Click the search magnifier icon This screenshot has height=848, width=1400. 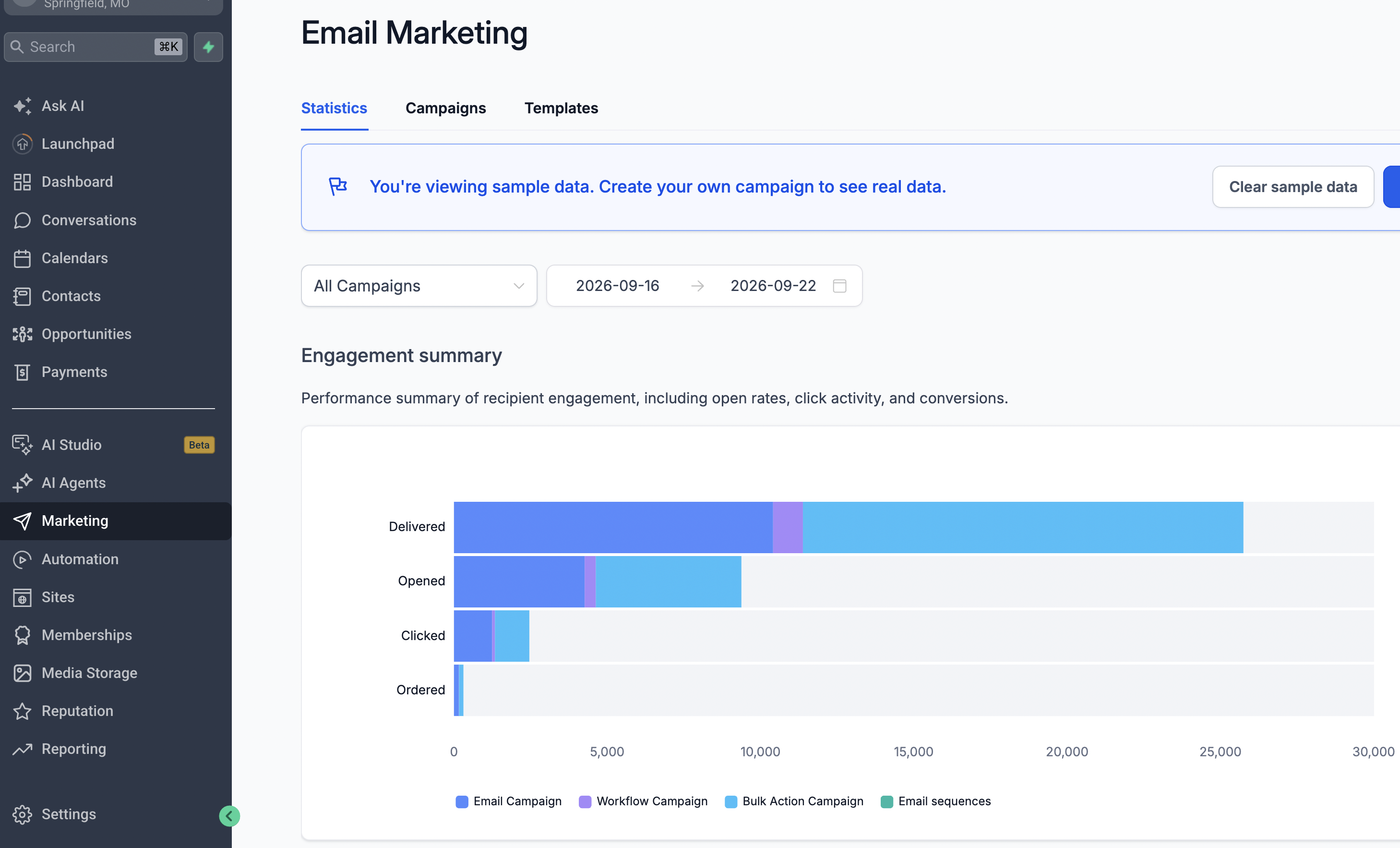pyautogui.click(x=17, y=47)
